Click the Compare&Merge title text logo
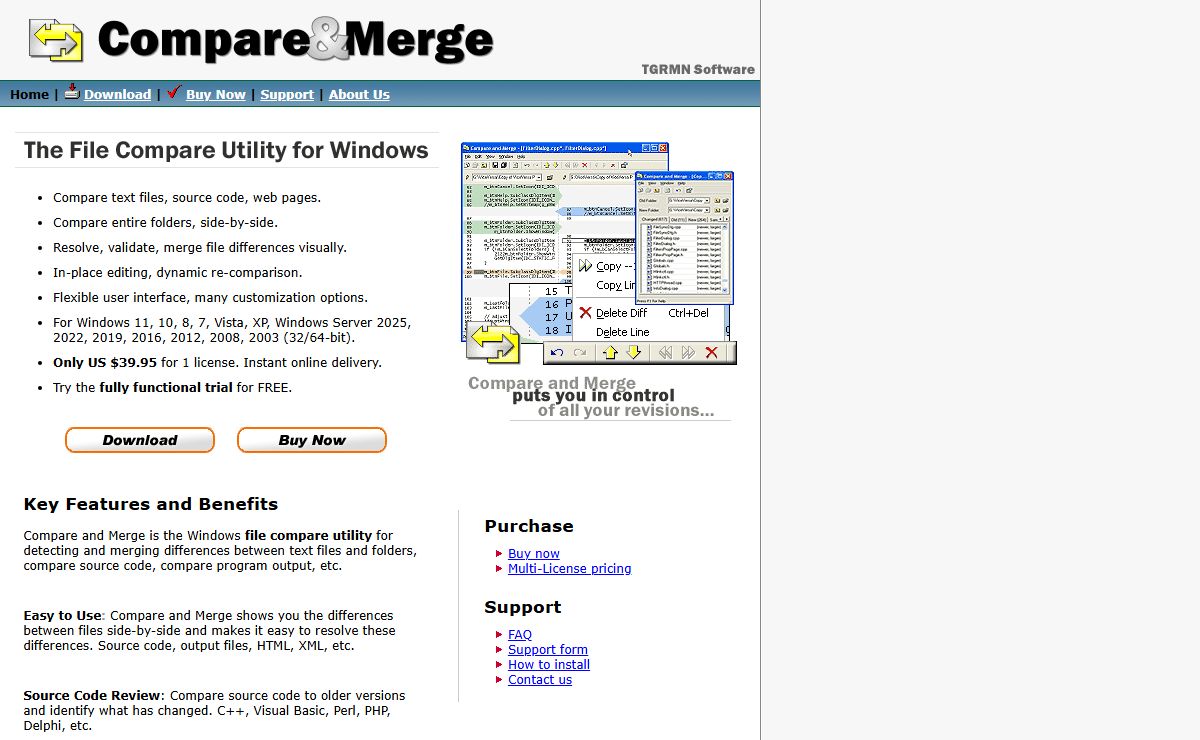This screenshot has height=740, width=1200. click(296, 40)
